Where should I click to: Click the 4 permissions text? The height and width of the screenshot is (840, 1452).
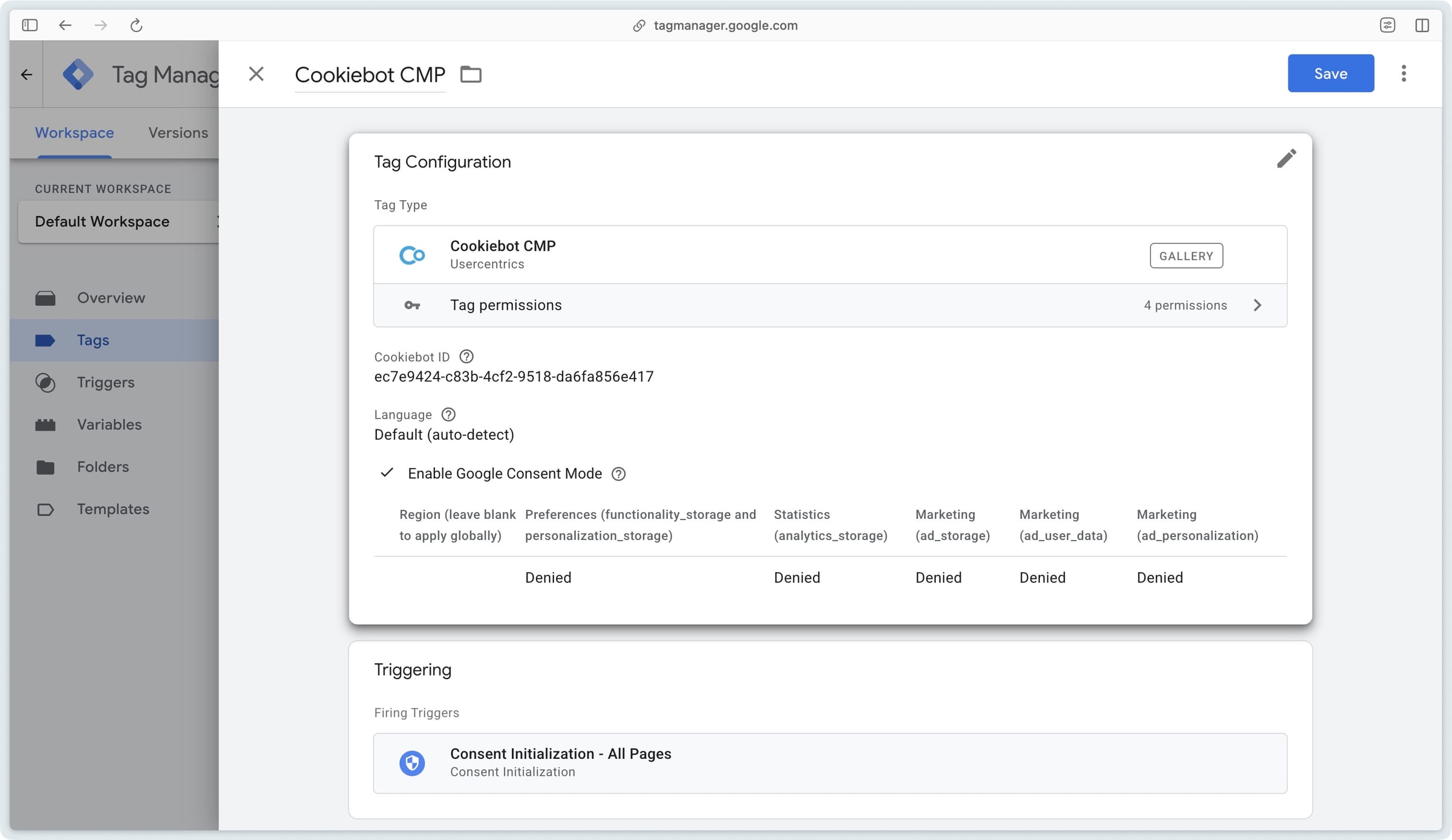(x=1185, y=305)
